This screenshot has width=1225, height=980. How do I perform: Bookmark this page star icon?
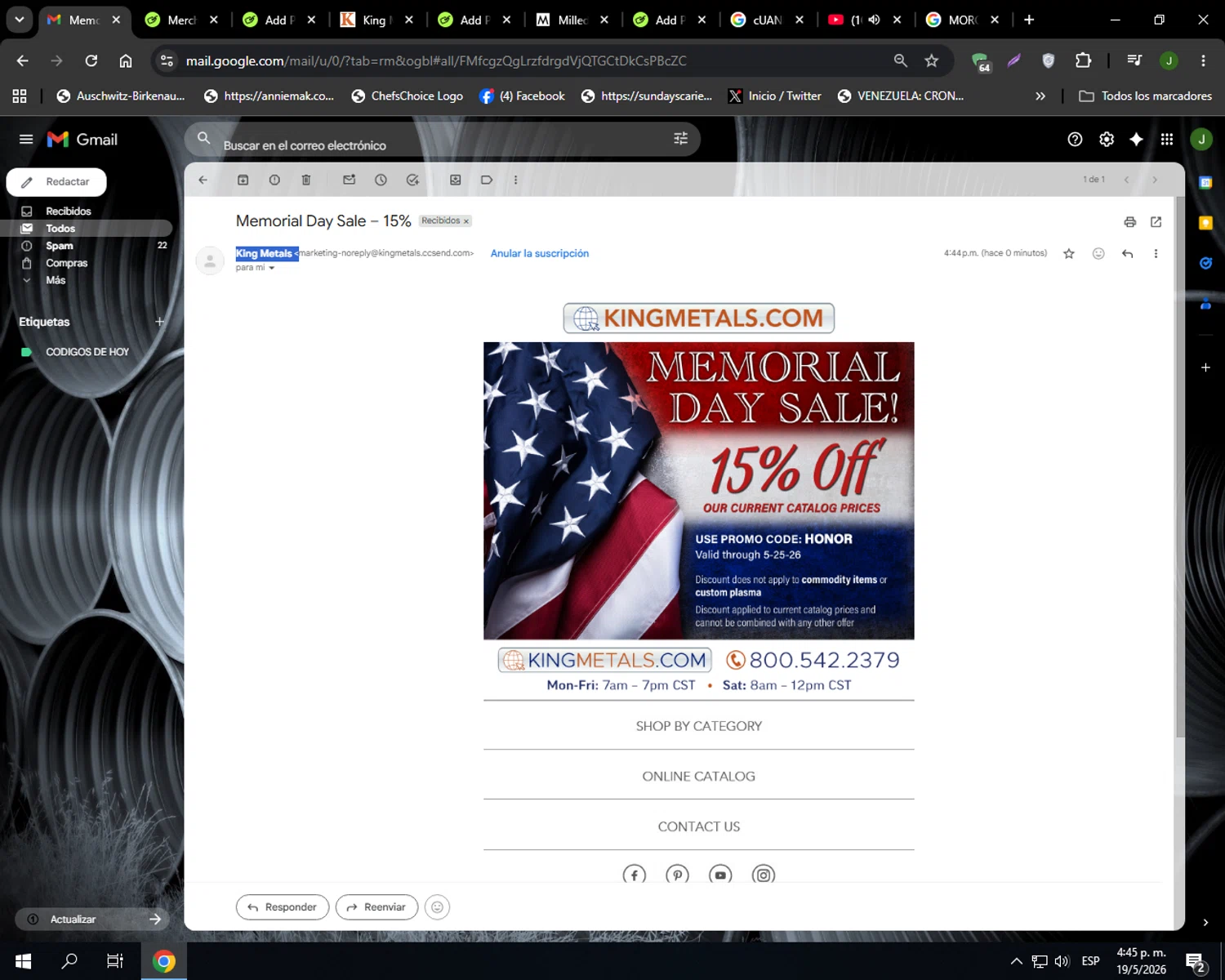931,60
